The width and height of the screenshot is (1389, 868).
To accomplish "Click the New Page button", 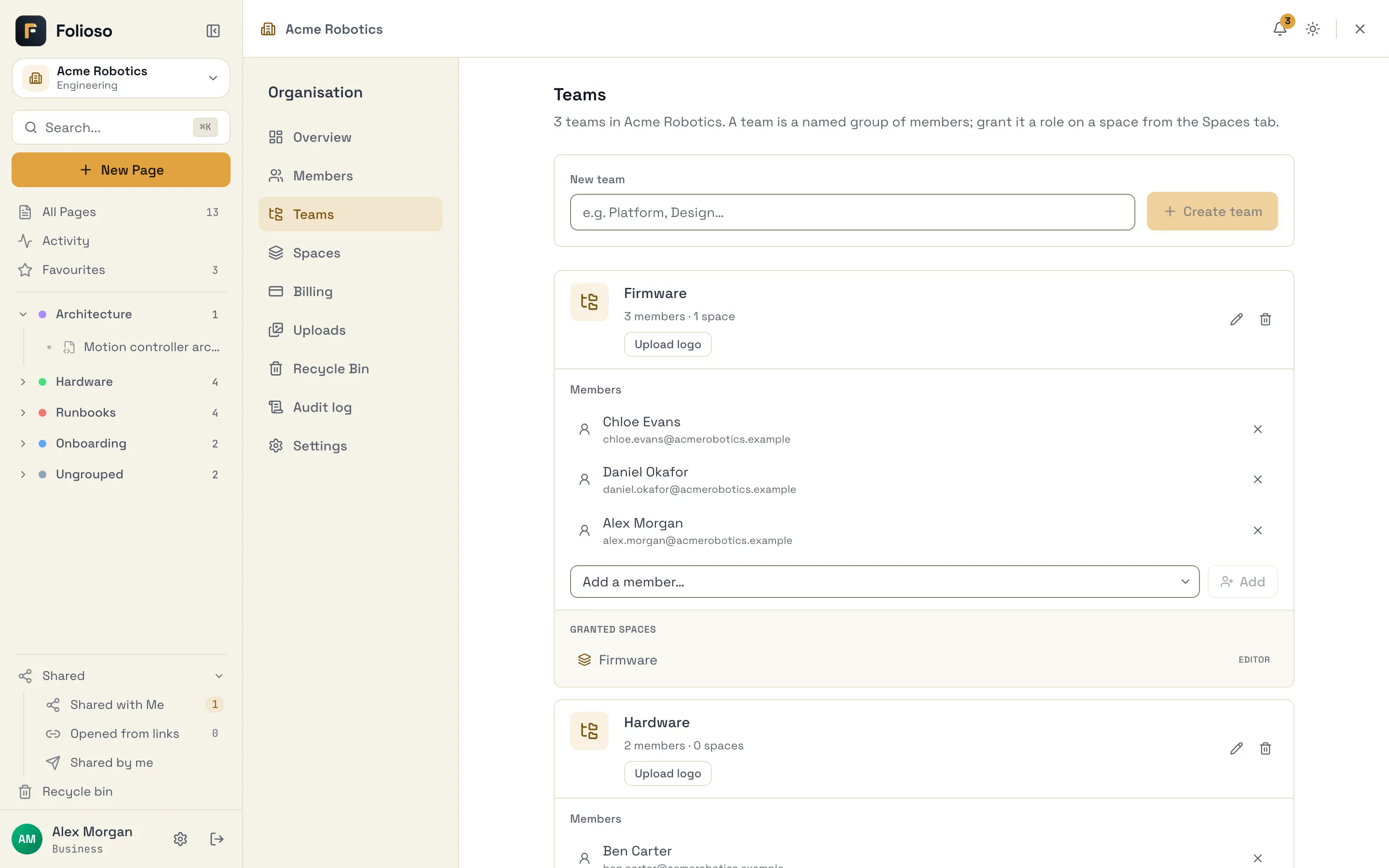I will tap(121, 170).
